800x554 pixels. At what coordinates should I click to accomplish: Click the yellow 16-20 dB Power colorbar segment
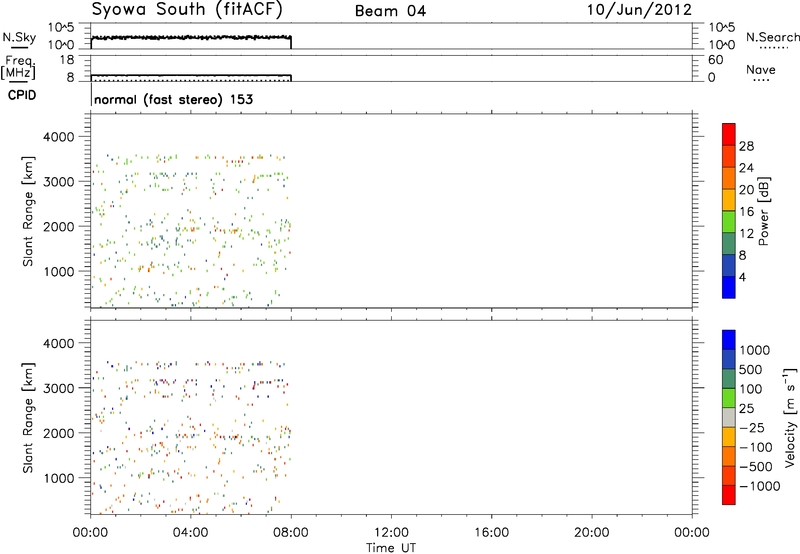(729, 200)
